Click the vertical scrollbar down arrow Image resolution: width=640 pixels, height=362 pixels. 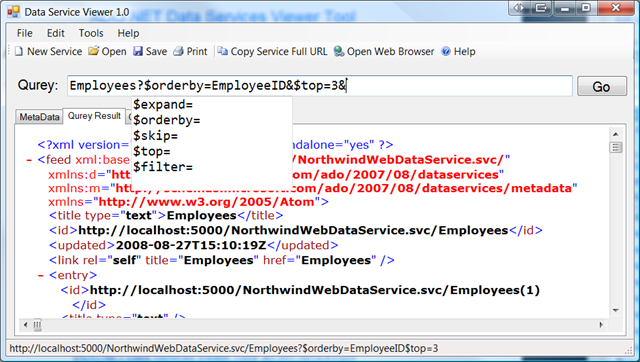click(x=616, y=311)
